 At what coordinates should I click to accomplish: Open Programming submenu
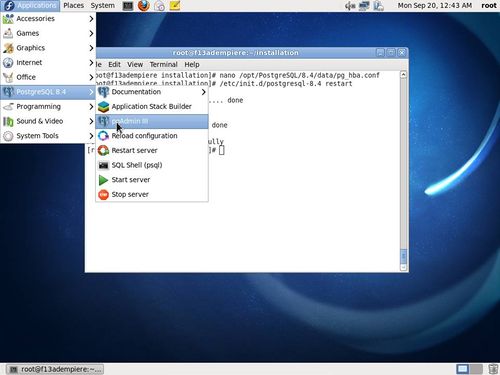[48, 107]
